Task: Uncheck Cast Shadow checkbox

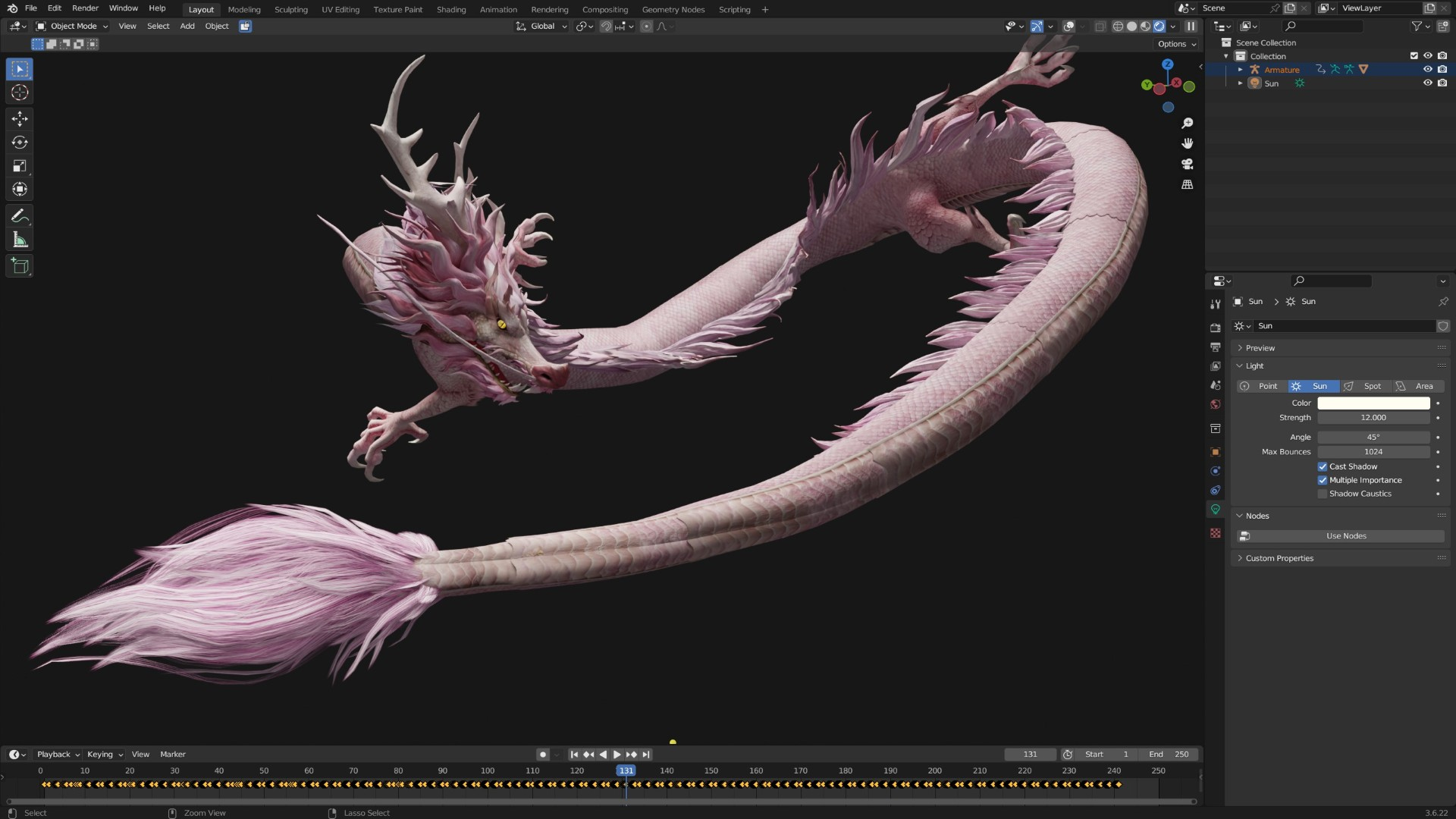Action: [1323, 467]
